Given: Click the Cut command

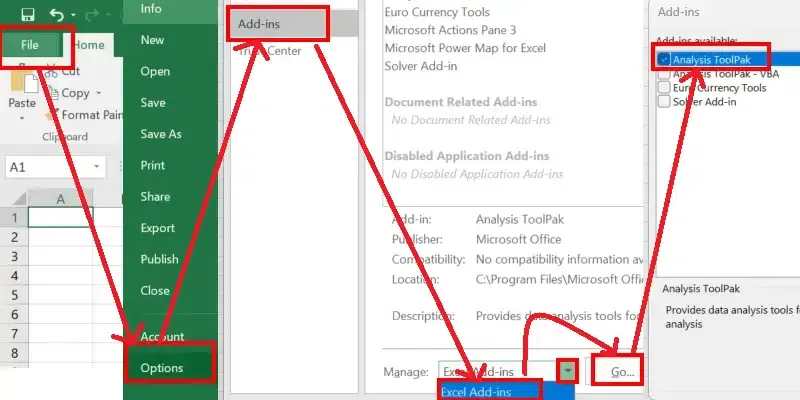Looking at the screenshot, I should 63,71.
